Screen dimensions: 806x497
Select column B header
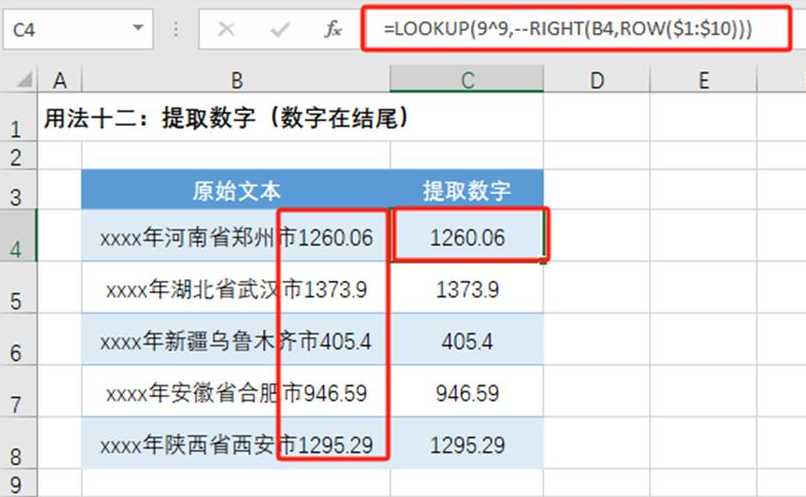click(x=236, y=80)
